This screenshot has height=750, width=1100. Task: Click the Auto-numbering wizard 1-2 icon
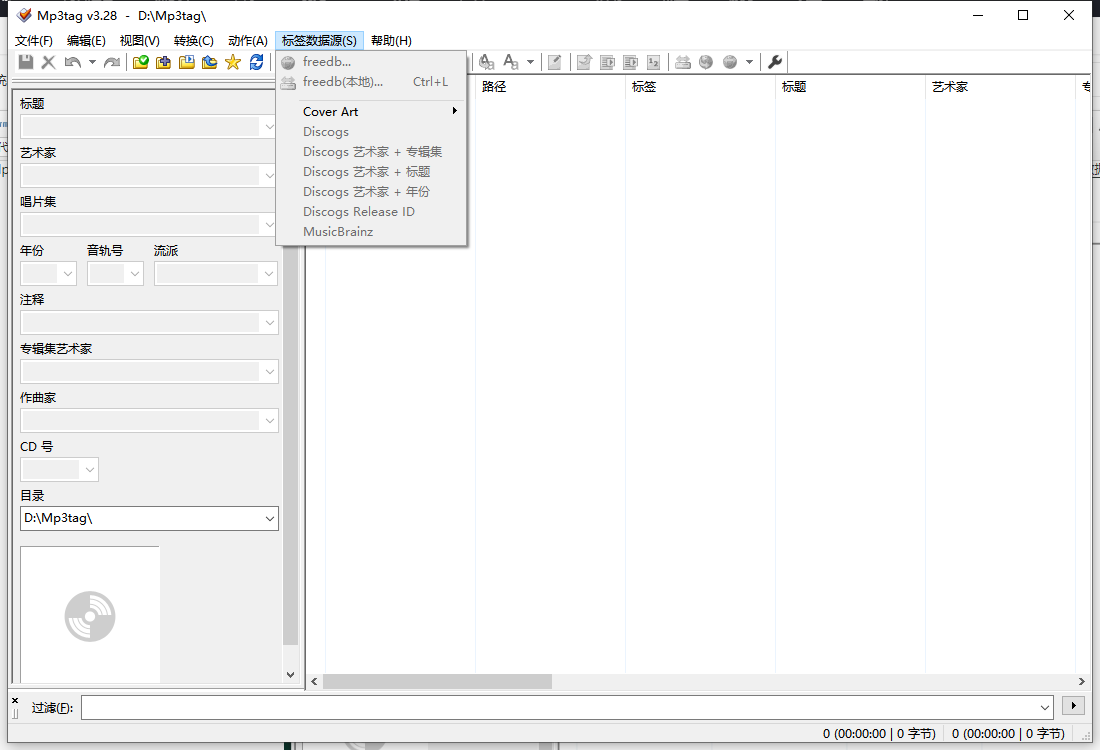coord(653,62)
